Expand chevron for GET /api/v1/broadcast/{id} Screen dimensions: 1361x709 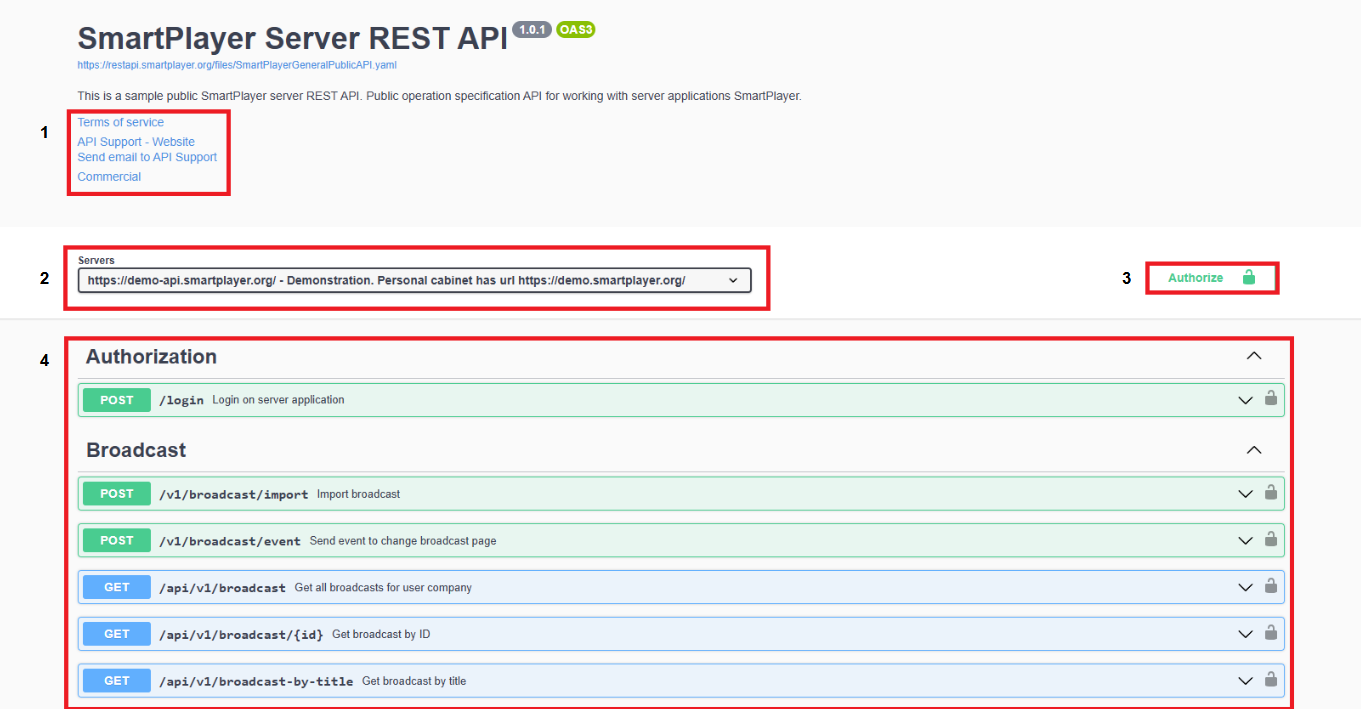(1245, 634)
